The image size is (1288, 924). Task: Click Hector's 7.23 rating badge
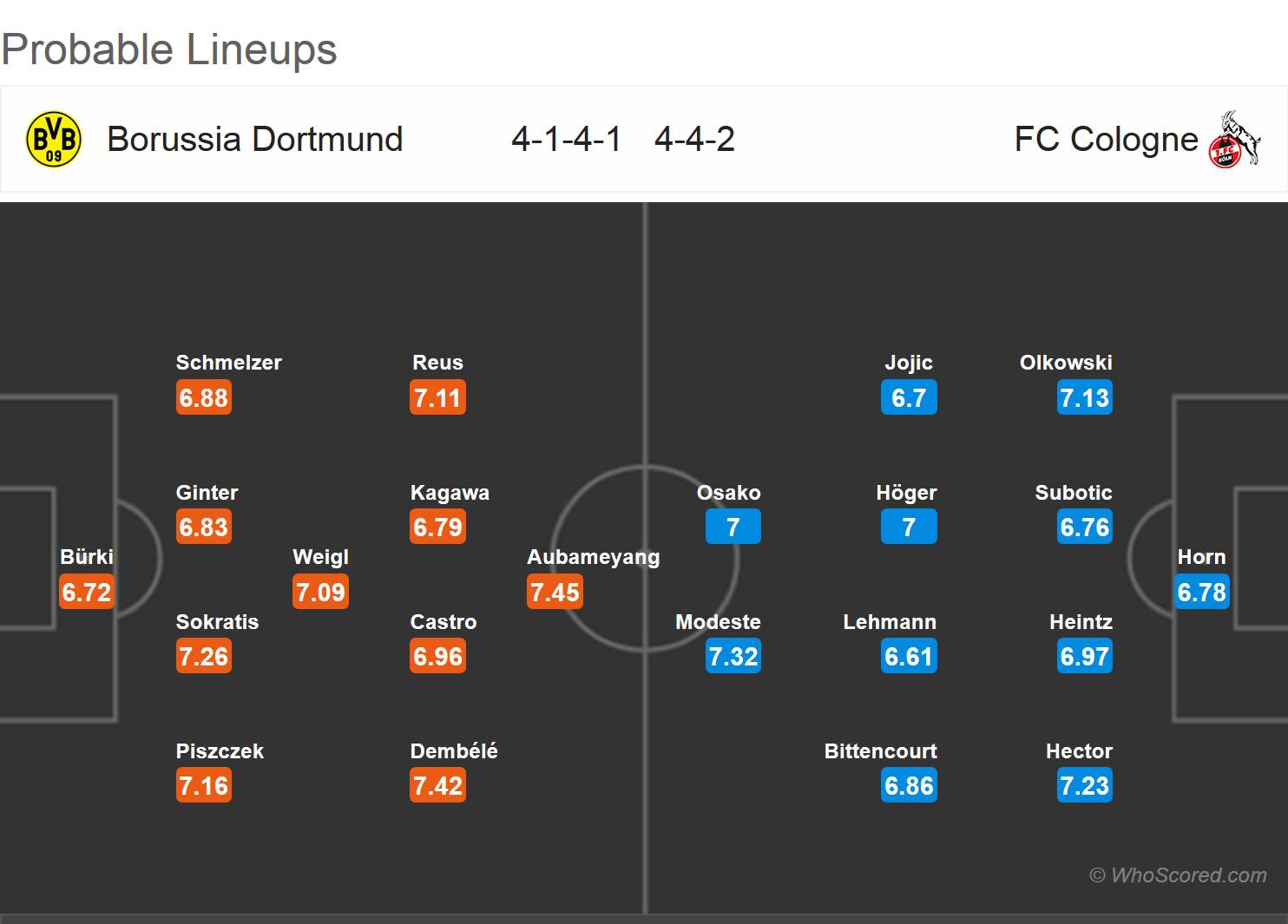1085,786
